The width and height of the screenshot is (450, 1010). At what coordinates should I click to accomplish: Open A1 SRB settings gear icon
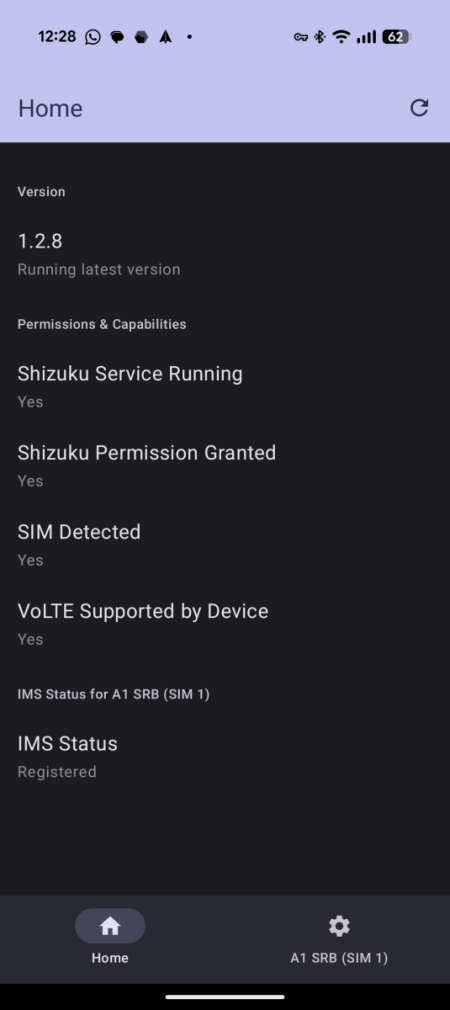tap(339, 926)
